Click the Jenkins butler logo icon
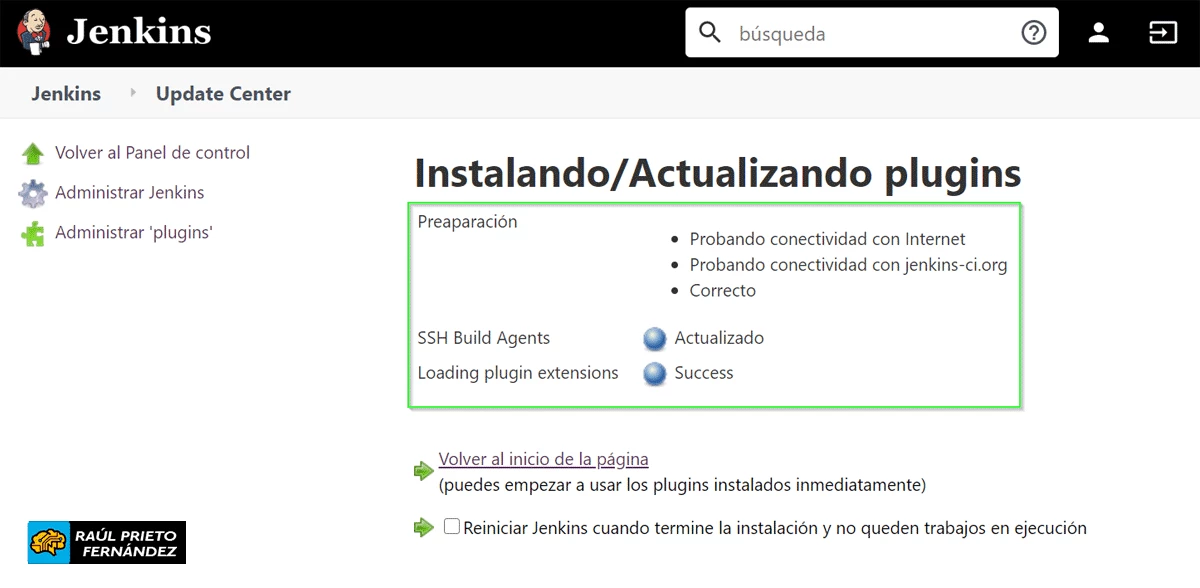 [35, 32]
